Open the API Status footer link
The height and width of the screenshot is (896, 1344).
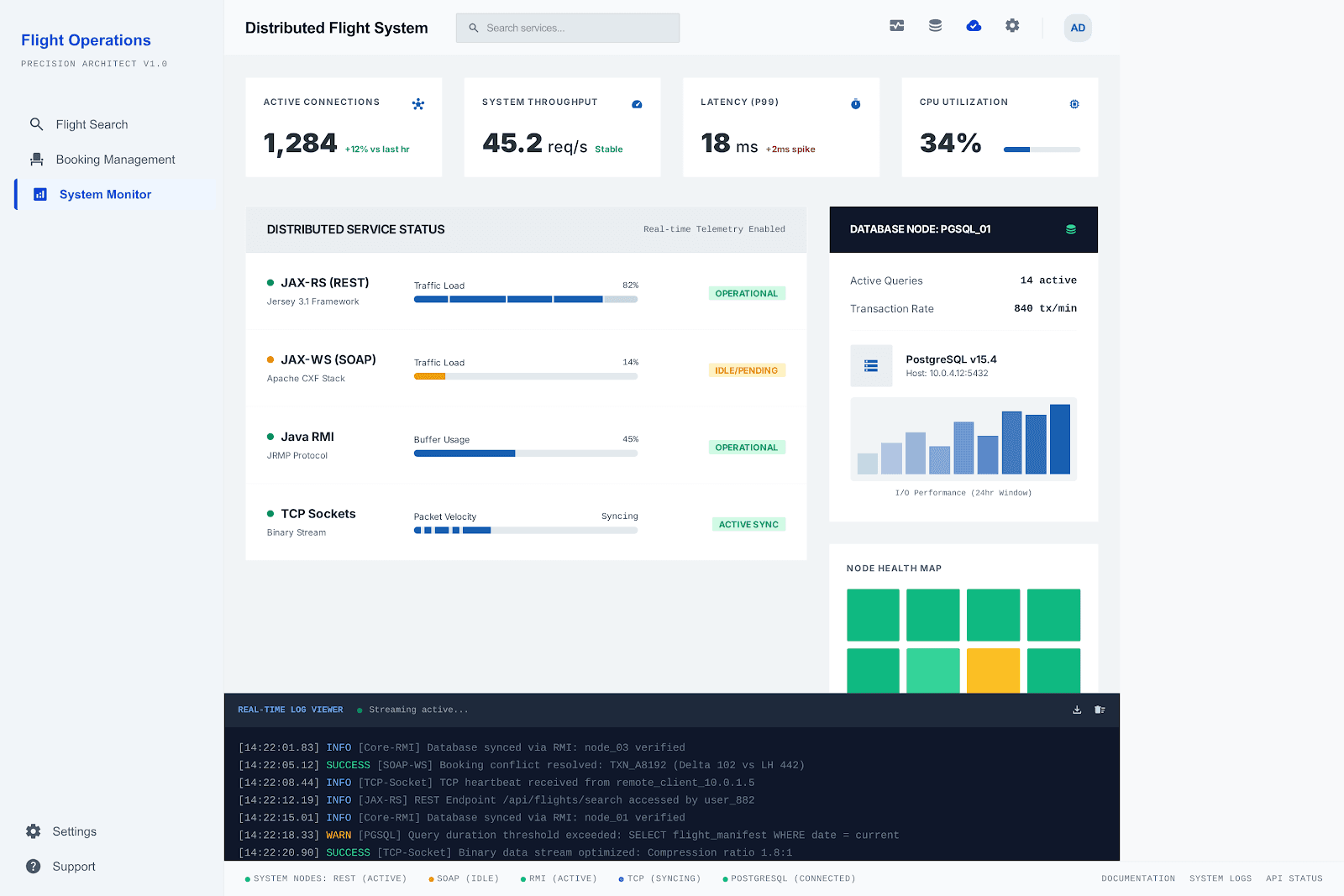tap(1294, 878)
